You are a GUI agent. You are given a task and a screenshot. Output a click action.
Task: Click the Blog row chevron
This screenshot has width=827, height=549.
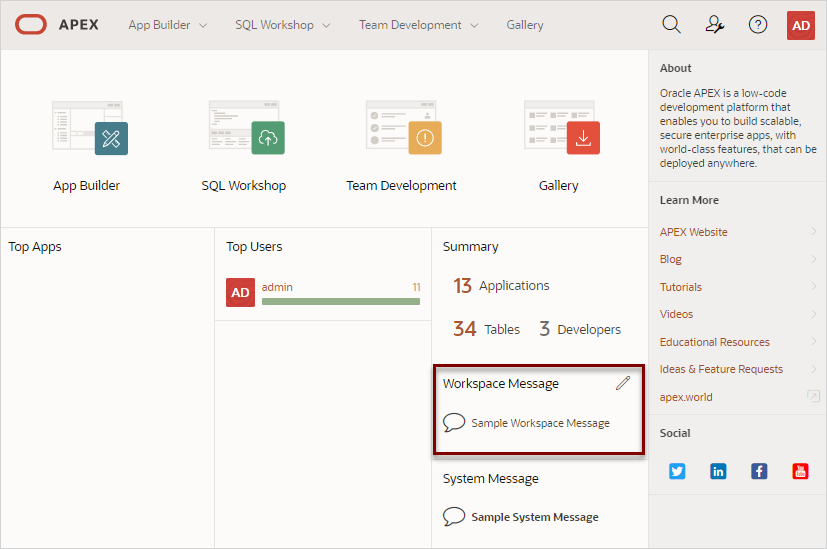(x=814, y=258)
